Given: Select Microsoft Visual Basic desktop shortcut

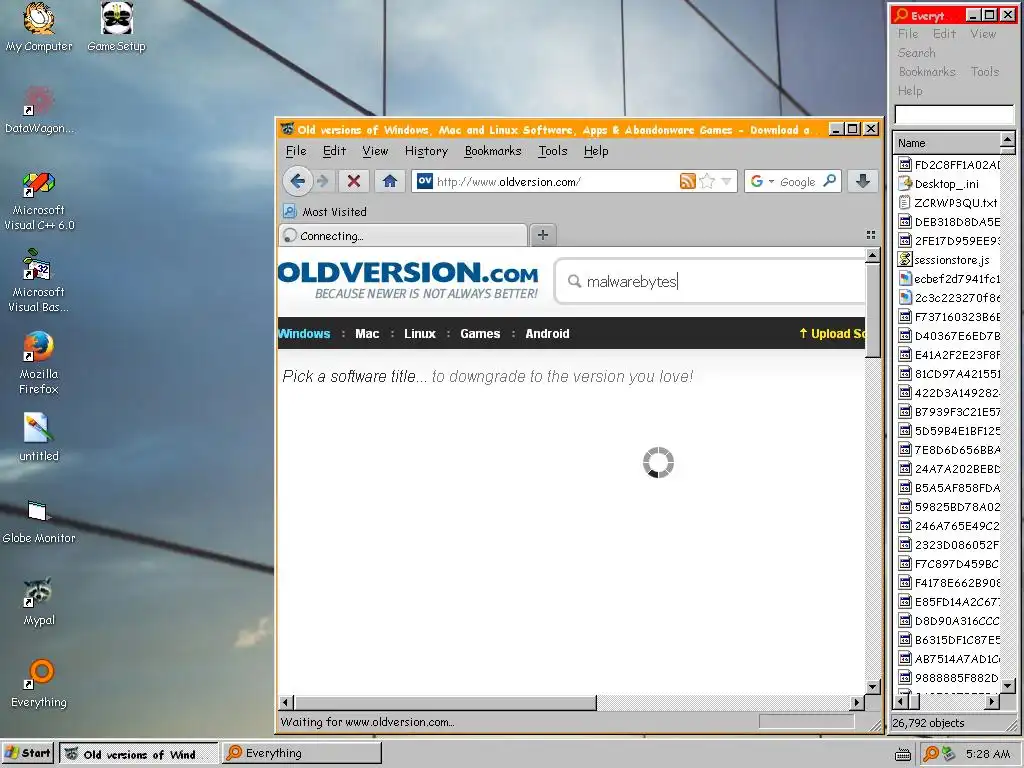Looking at the screenshot, I should coord(39,281).
